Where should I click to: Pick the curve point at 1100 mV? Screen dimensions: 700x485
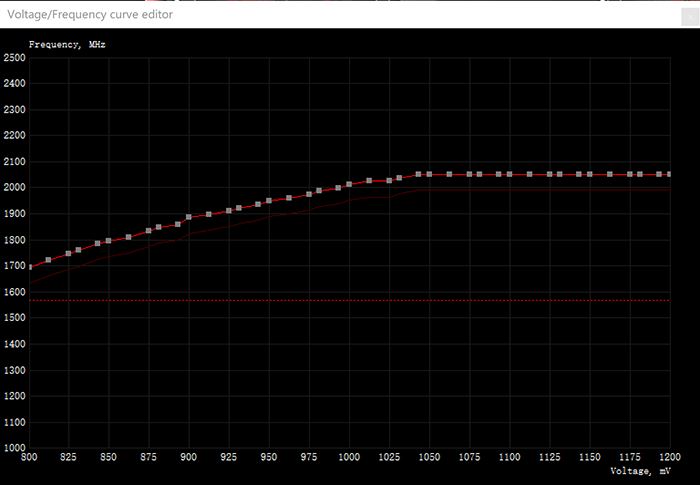pos(509,174)
